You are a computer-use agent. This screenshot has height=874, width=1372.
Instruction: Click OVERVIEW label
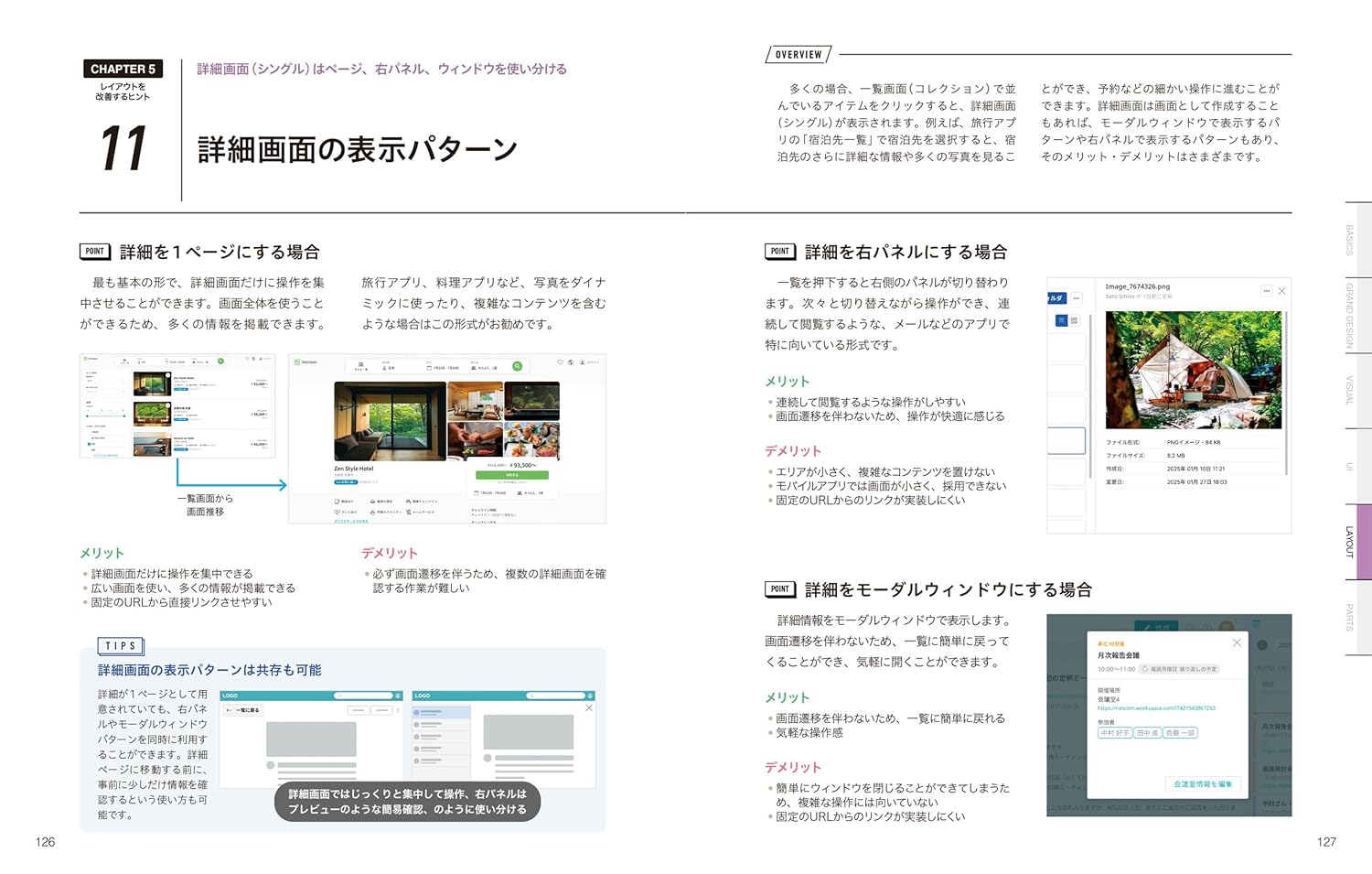799,55
